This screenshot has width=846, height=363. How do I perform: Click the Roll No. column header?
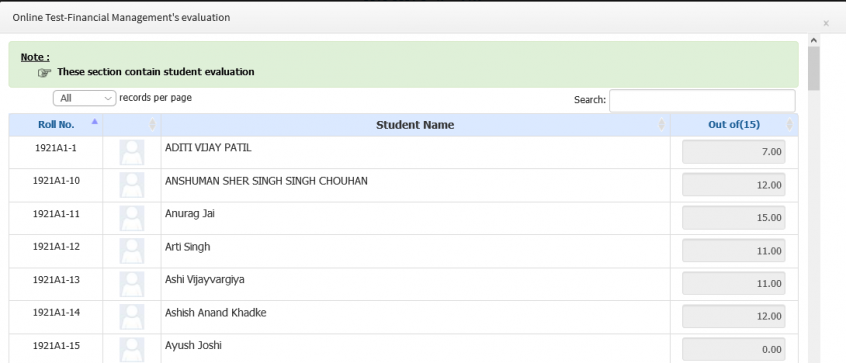[56, 125]
